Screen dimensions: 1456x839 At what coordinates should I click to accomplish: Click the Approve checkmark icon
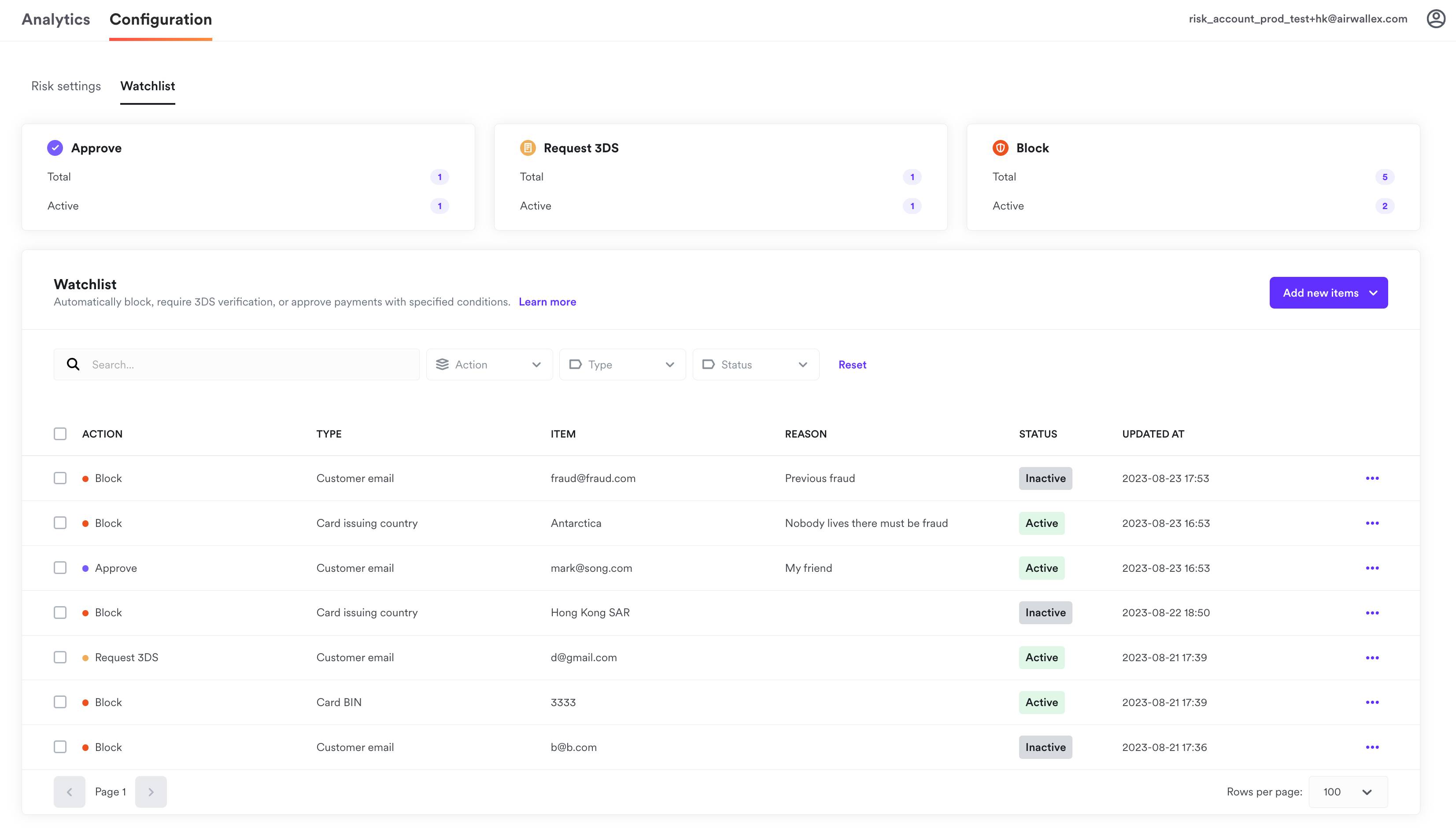55,148
